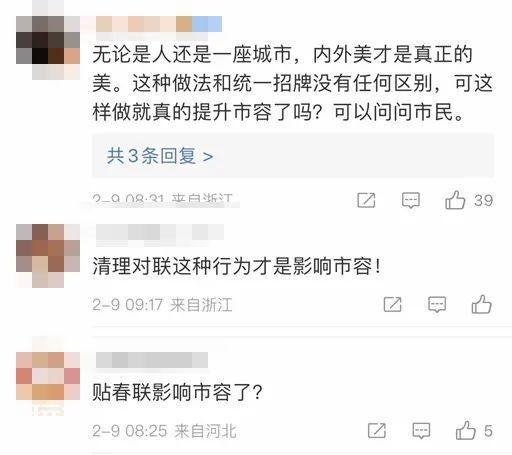Share the first comment from 浙江
This screenshot has width=512, height=455.
[x=366, y=200]
